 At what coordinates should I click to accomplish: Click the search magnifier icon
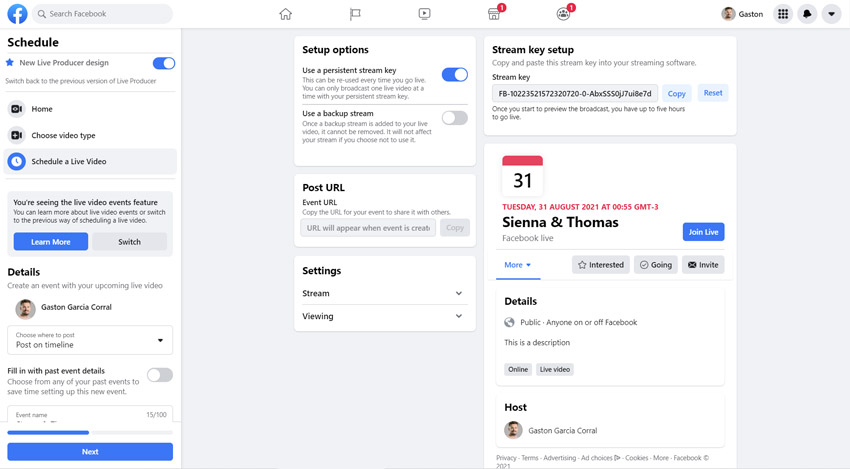click(x=42, y=14)
